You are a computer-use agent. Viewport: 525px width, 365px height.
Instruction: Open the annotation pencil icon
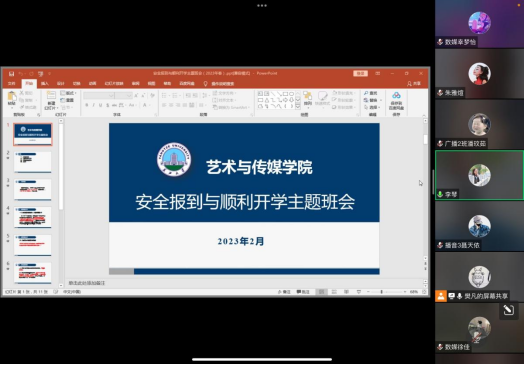pos(509,310)
